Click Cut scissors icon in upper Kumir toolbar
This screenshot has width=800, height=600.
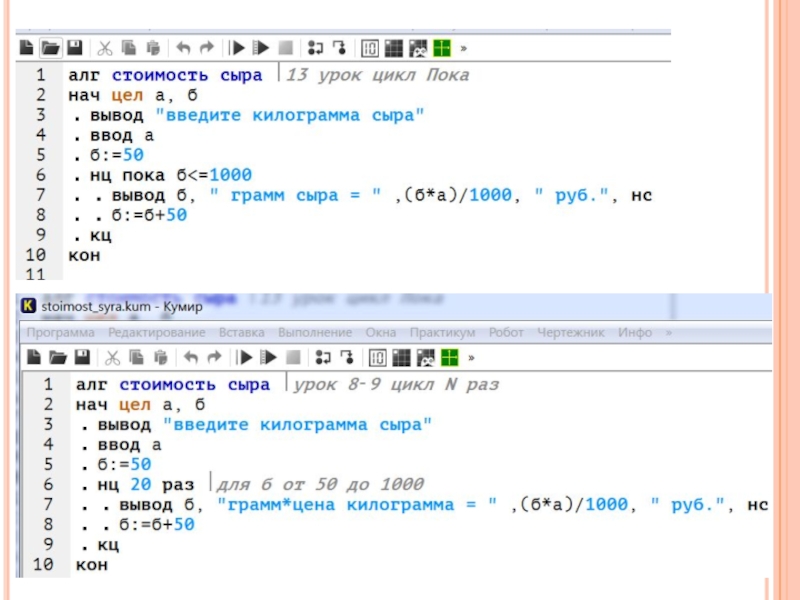click(x=105, y=48)
